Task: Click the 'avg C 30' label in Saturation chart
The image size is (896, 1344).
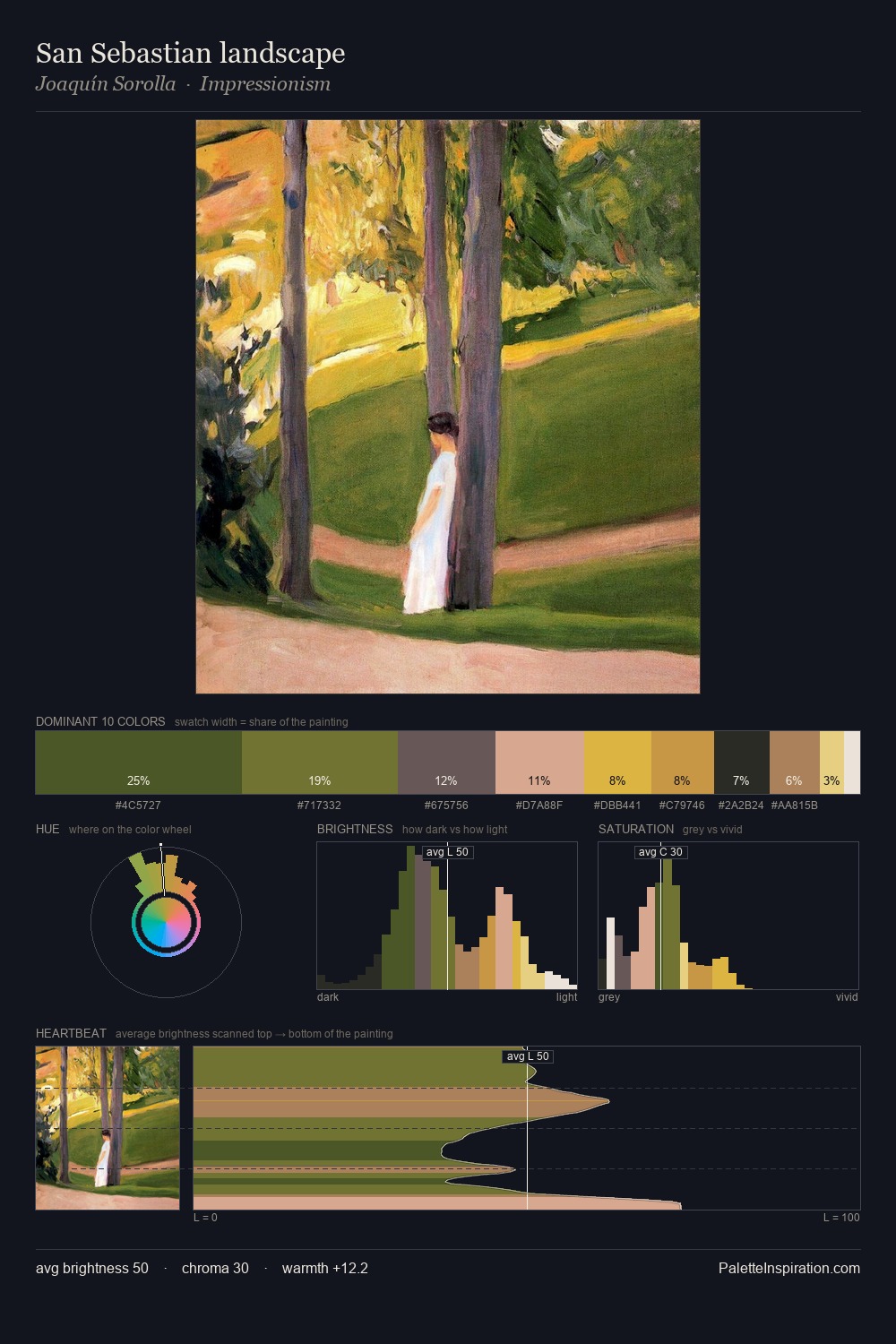Action: click(x=660, y=852)
